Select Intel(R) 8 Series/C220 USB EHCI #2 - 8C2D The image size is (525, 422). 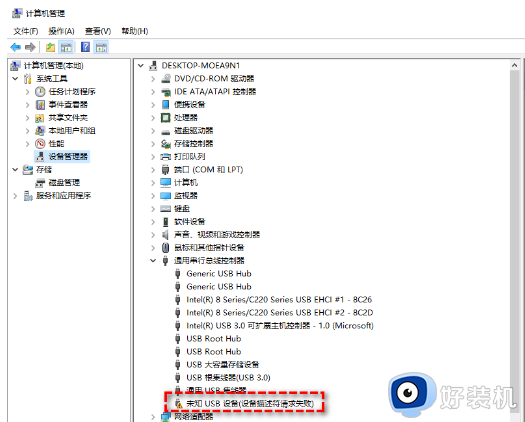(280, 313)
